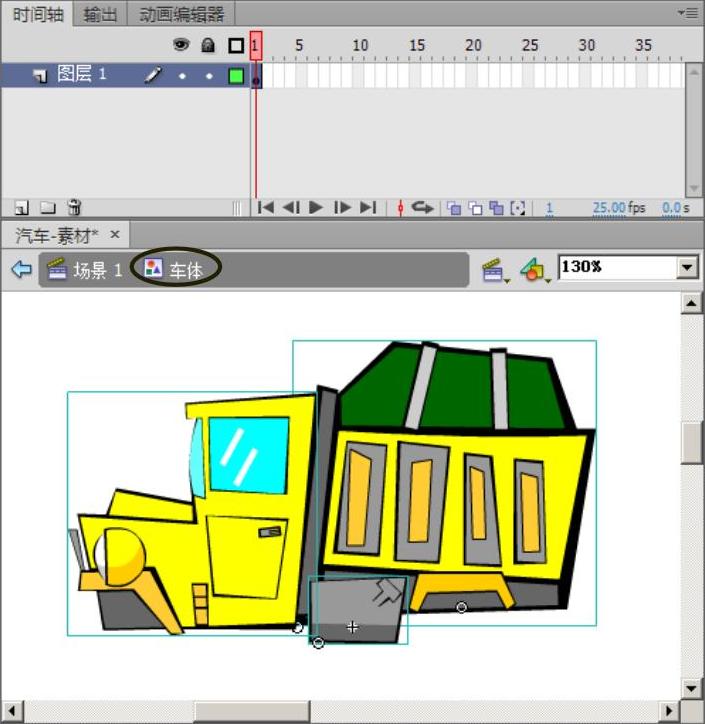
Task: Delete layer with the trash icon
Action: (x=74, y=207)
